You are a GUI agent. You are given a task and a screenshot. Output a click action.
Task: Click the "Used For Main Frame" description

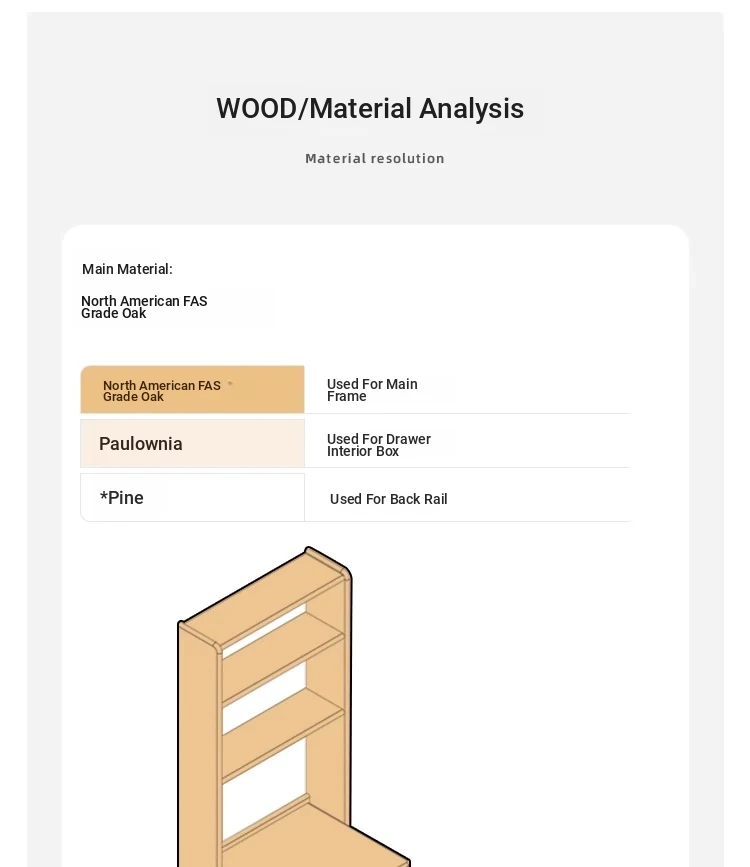[x=372, y=390]
